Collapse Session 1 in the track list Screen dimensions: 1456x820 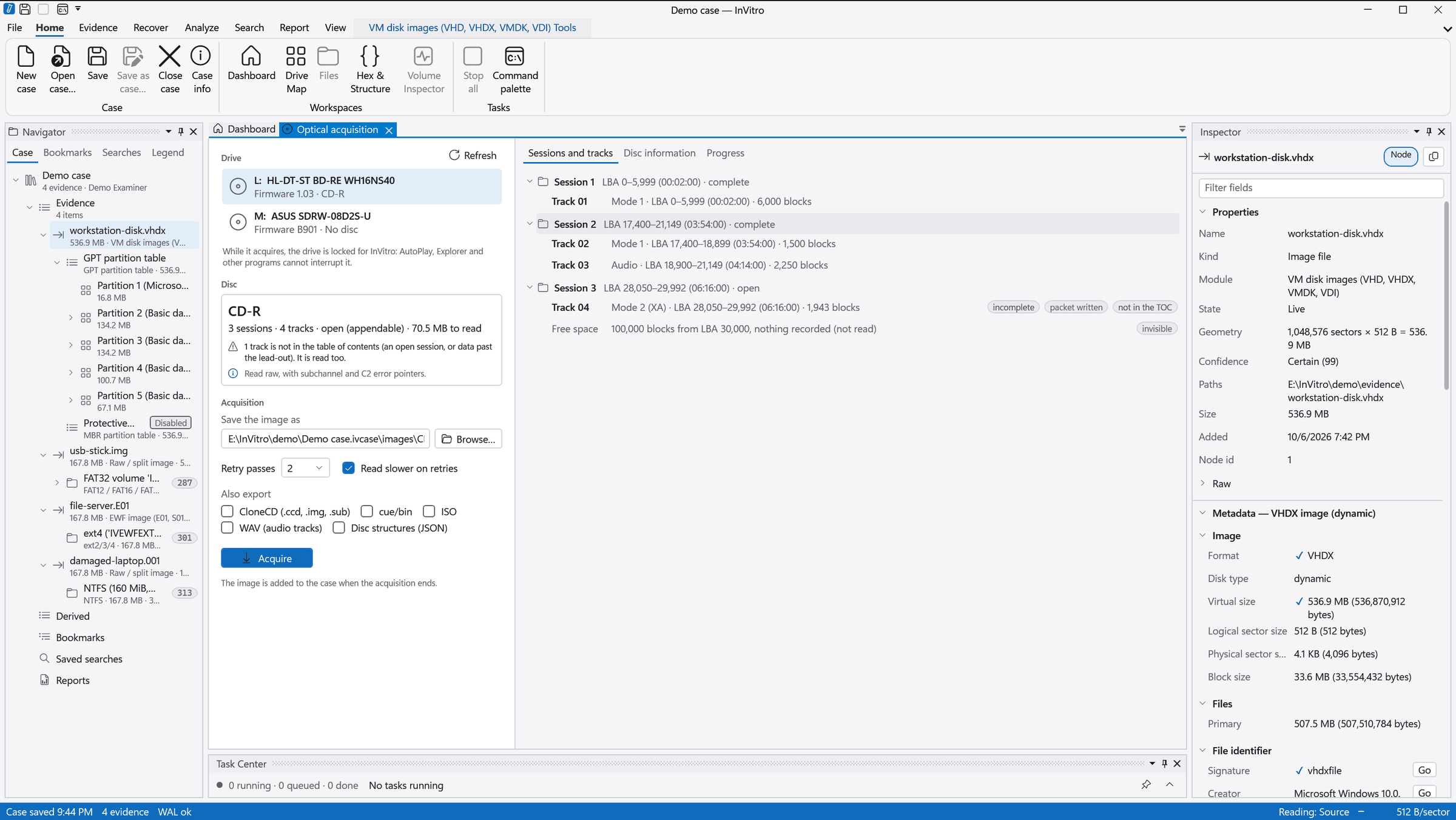(530, 181)
